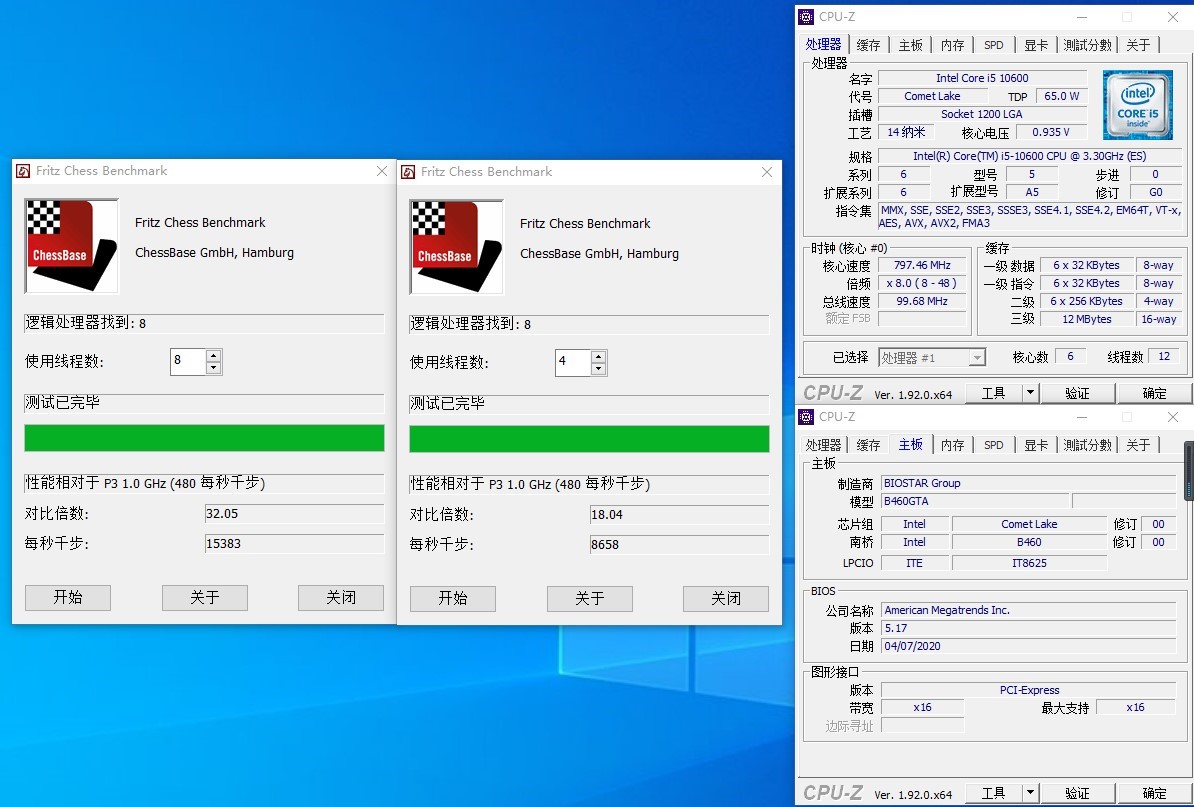Open 主板 tab in upper CPU-Z window
This screenshot has width=1194, height=807.
tap(910, 45)
